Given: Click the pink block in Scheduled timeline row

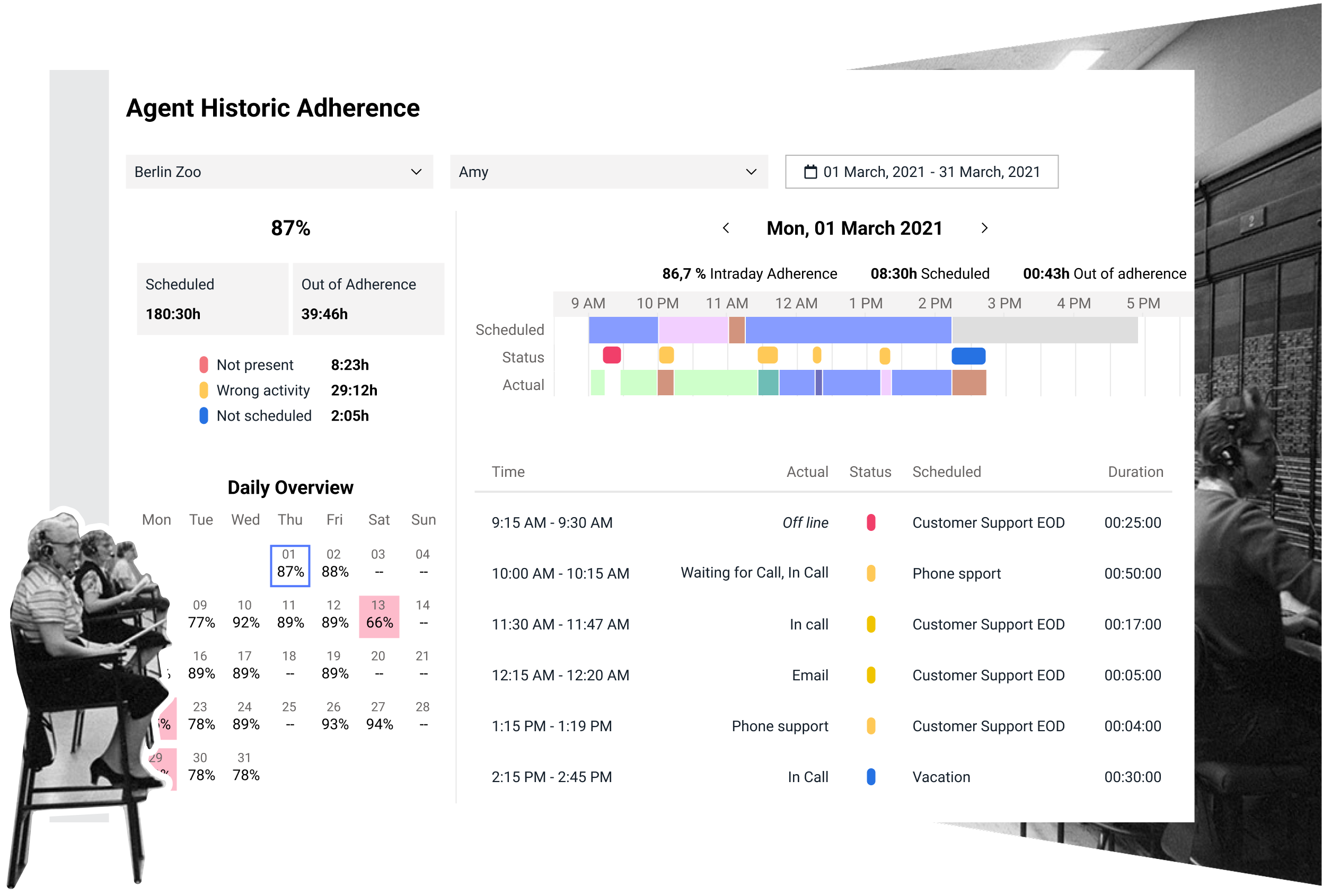Looking at the screenshot, I should [693, 330].
